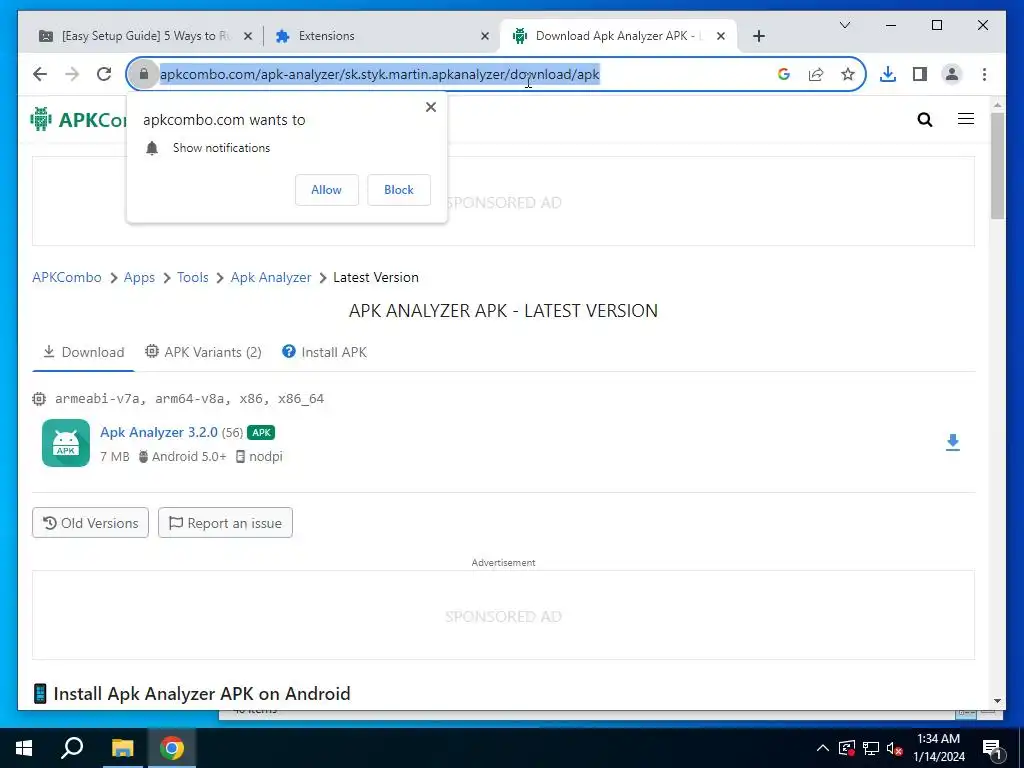The image size is (1024, 768).
Task: Open the taskbar clock and date
Action: [938, 748]
